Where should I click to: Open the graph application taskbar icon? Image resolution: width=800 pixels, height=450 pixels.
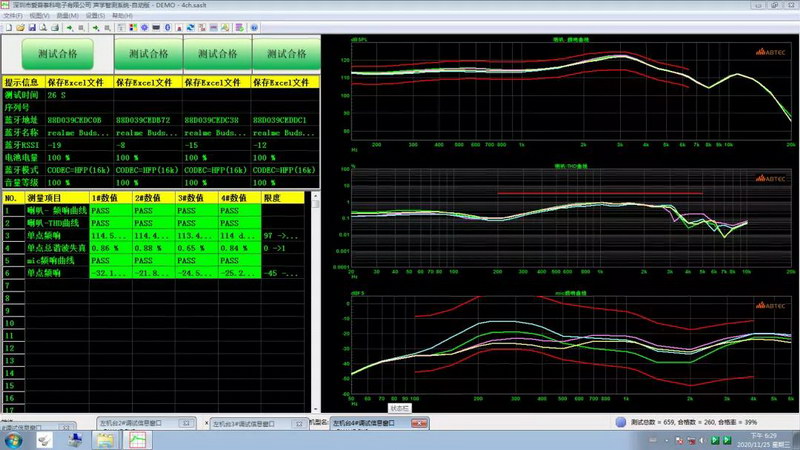(137, 440)
